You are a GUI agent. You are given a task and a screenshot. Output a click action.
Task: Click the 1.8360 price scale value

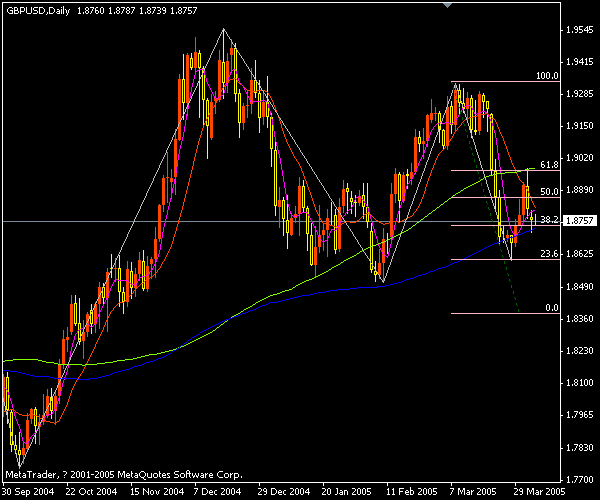point(579,318)
